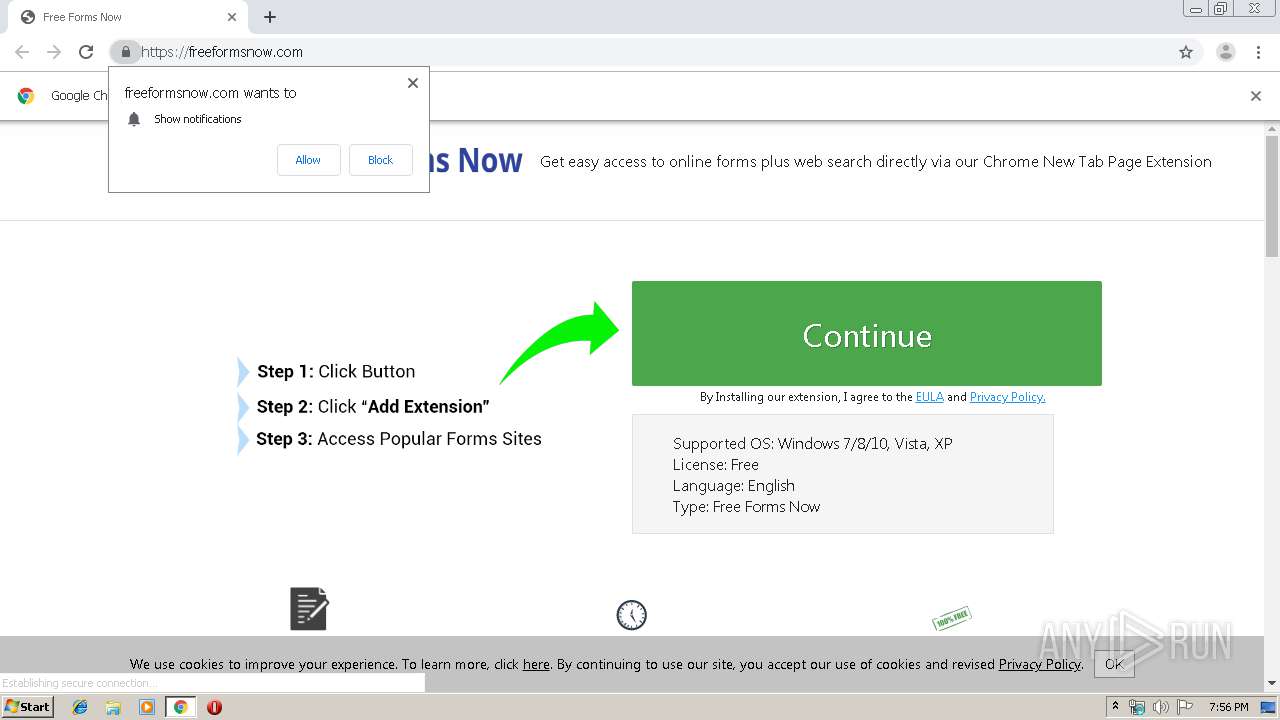Dismiss the Google Chrome info bar
The height and width of the screenshot is (720, 1280).
coord(1256,96)
